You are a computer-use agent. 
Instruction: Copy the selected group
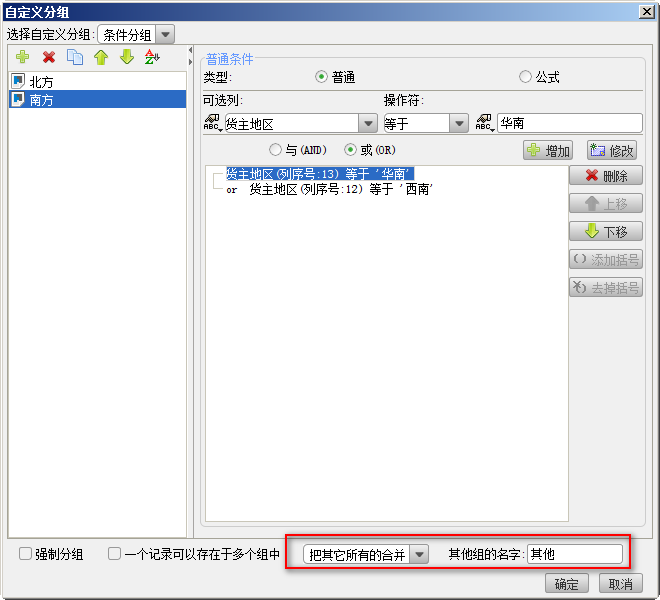[75, 57]
